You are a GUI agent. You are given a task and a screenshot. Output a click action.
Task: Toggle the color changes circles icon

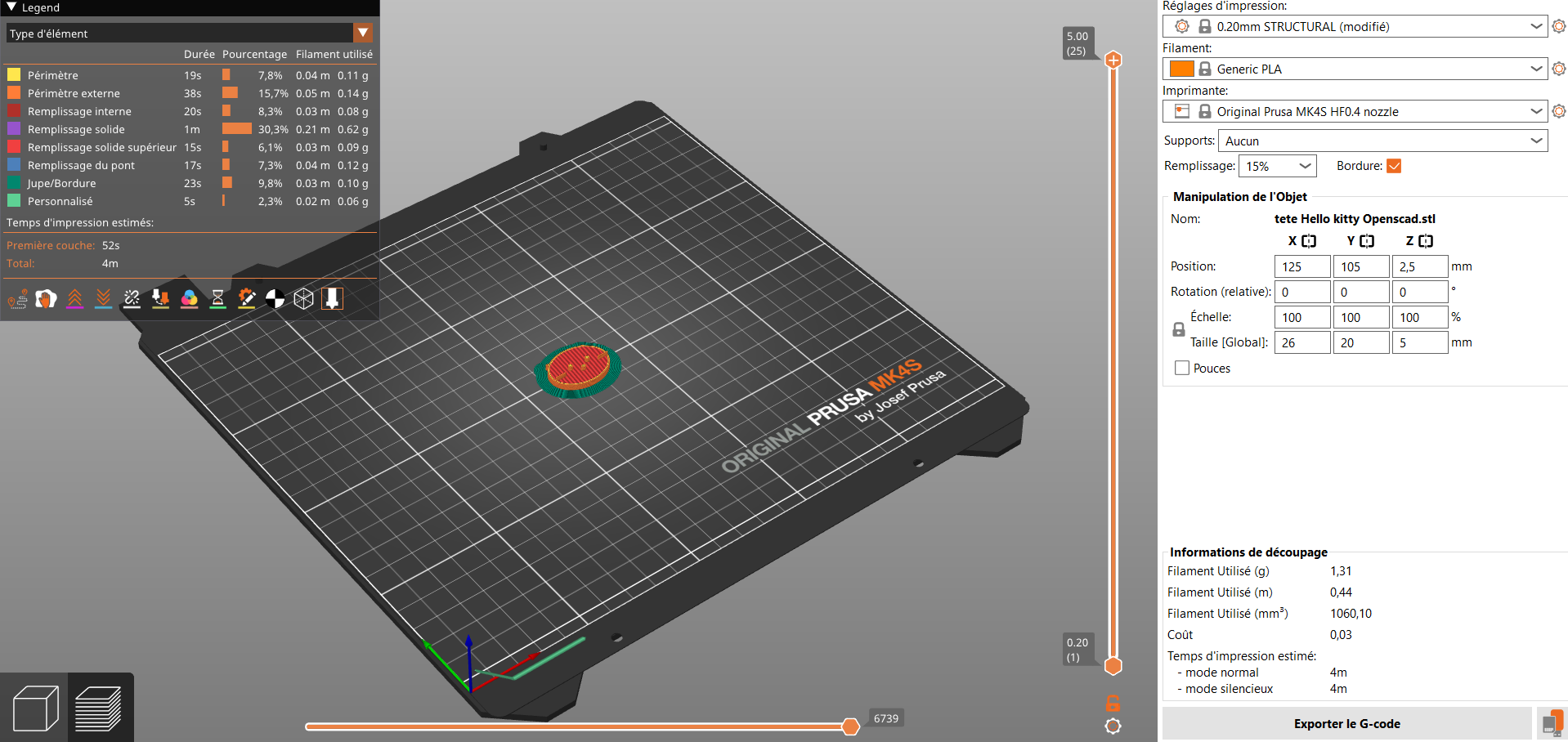tap(189, 299)
